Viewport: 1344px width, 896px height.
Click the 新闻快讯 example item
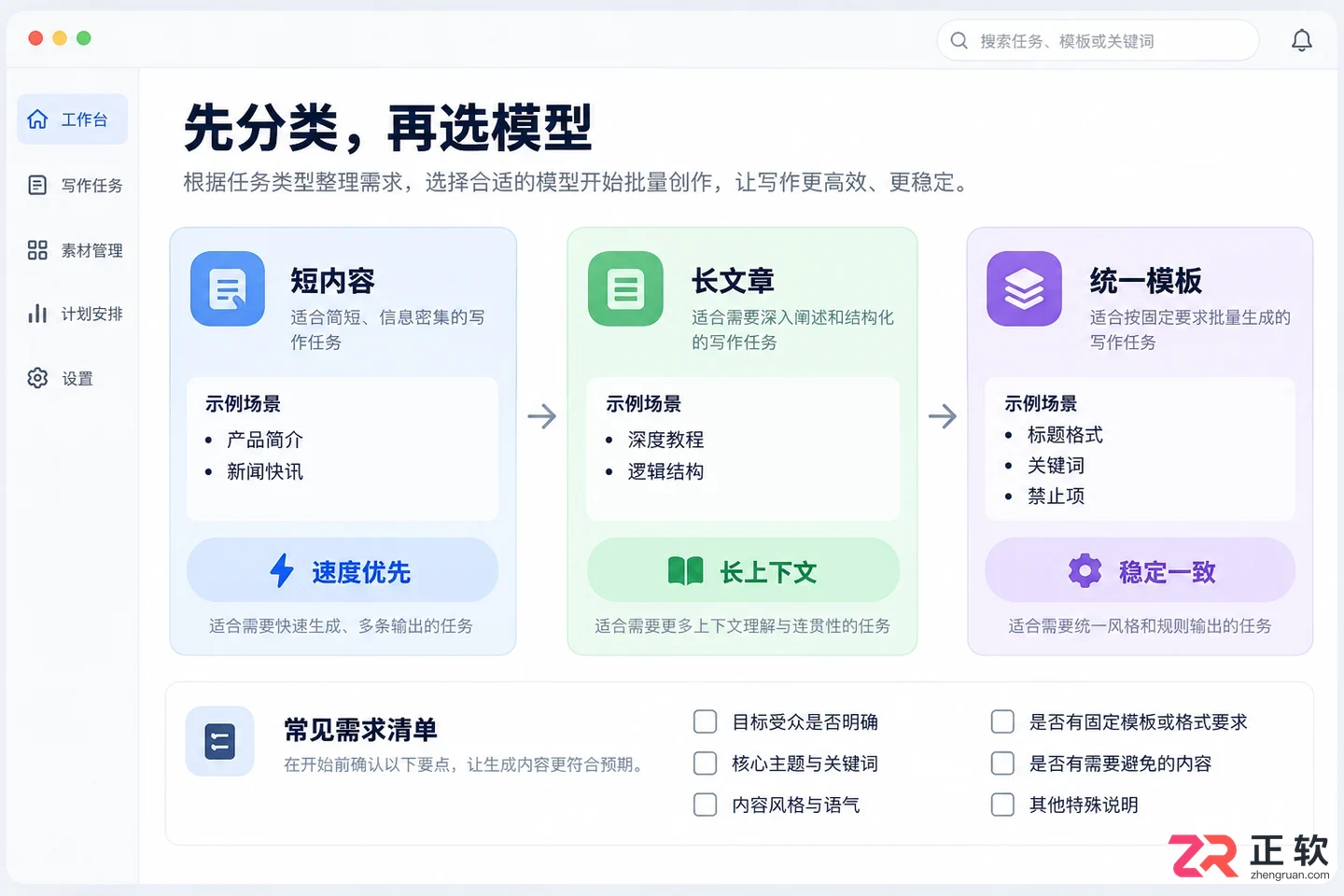tap(265, 471)
